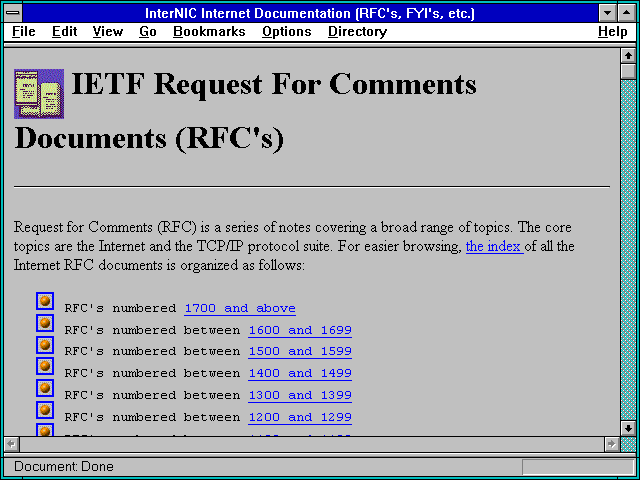Click the 'Document: Done' status text
This screenshot has height=480, width=640.
click(x=64, y=467)
